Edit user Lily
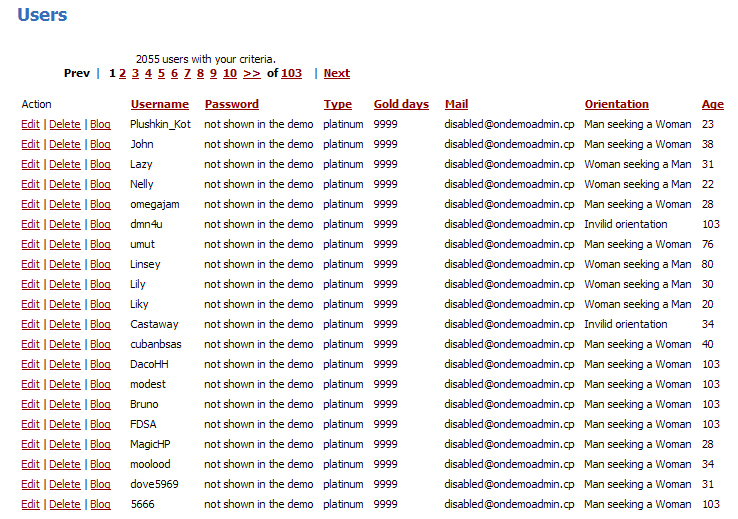 pos(30,284)
